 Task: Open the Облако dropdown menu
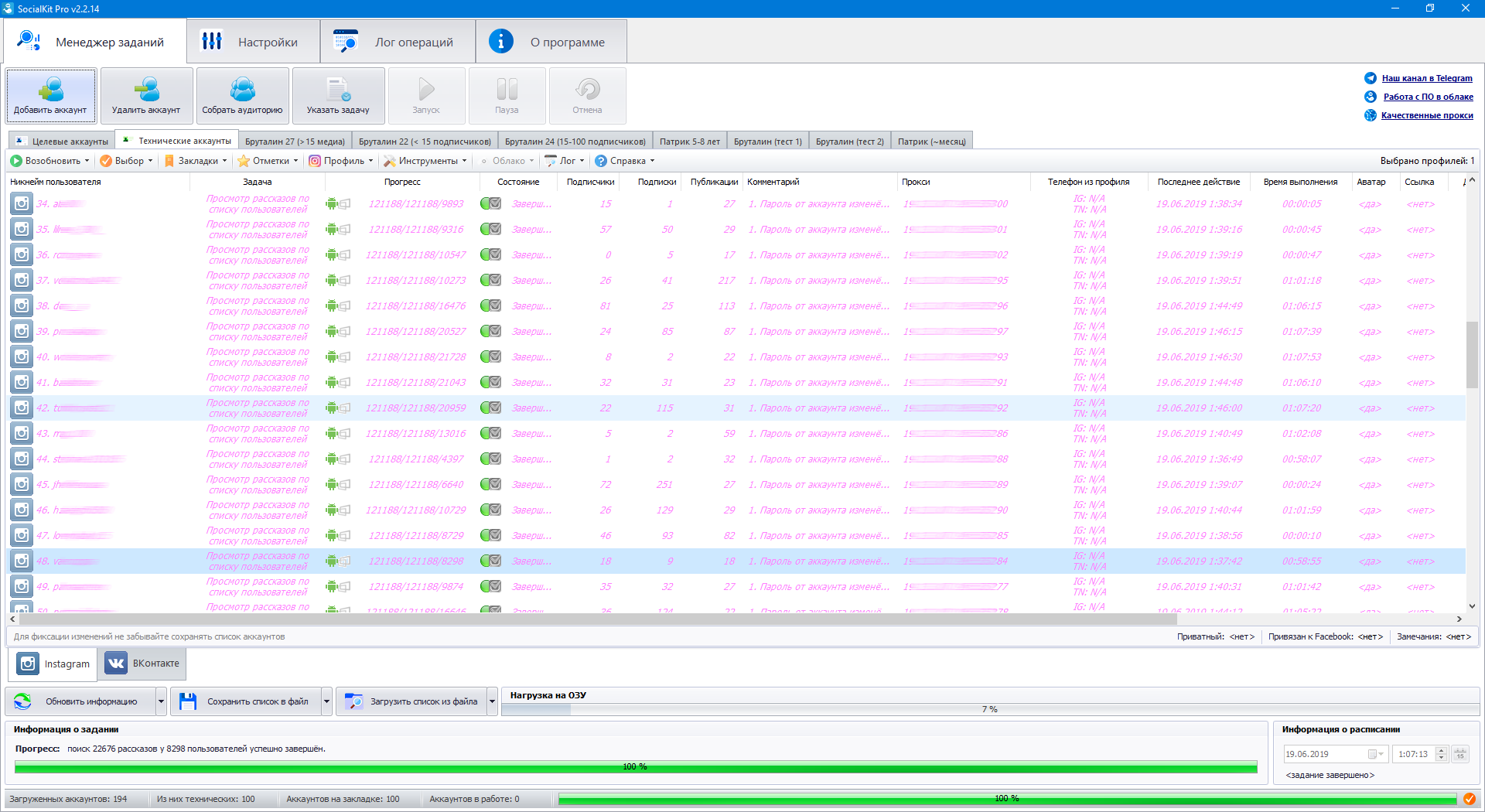[507, 161]
